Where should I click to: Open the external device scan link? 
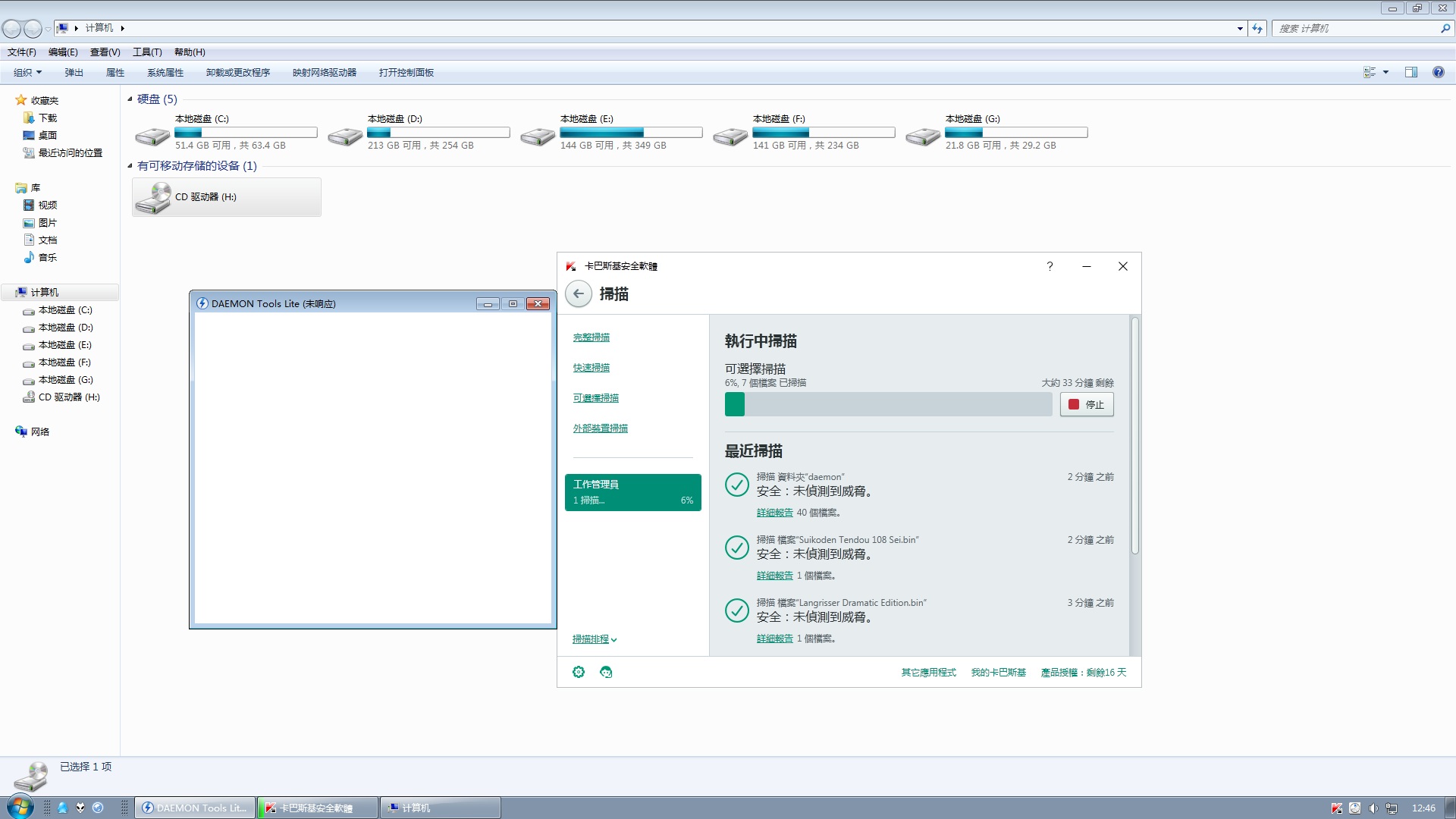[601, 428]
